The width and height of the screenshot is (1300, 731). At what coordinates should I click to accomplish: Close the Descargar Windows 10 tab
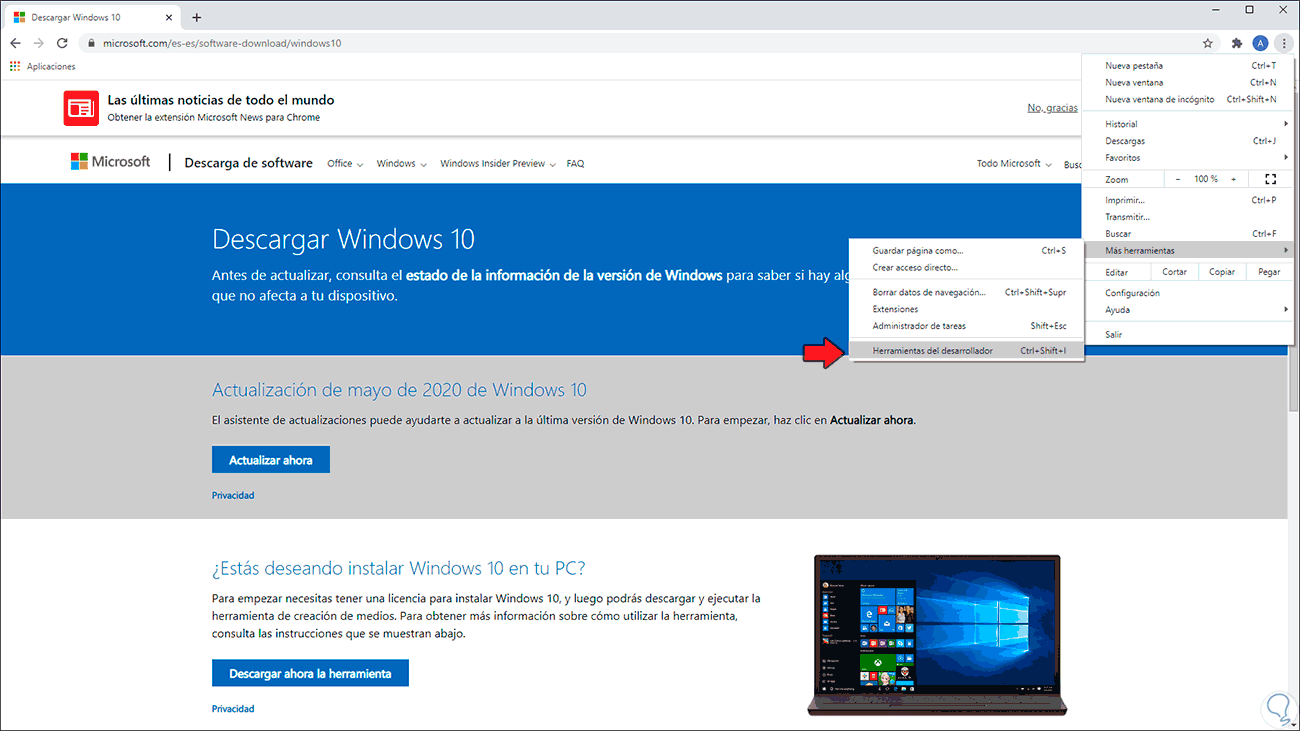pos(168,17)
